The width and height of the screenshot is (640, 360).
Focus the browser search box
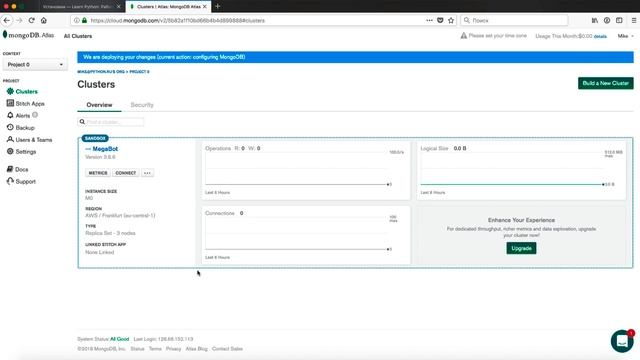click(514, 20)
